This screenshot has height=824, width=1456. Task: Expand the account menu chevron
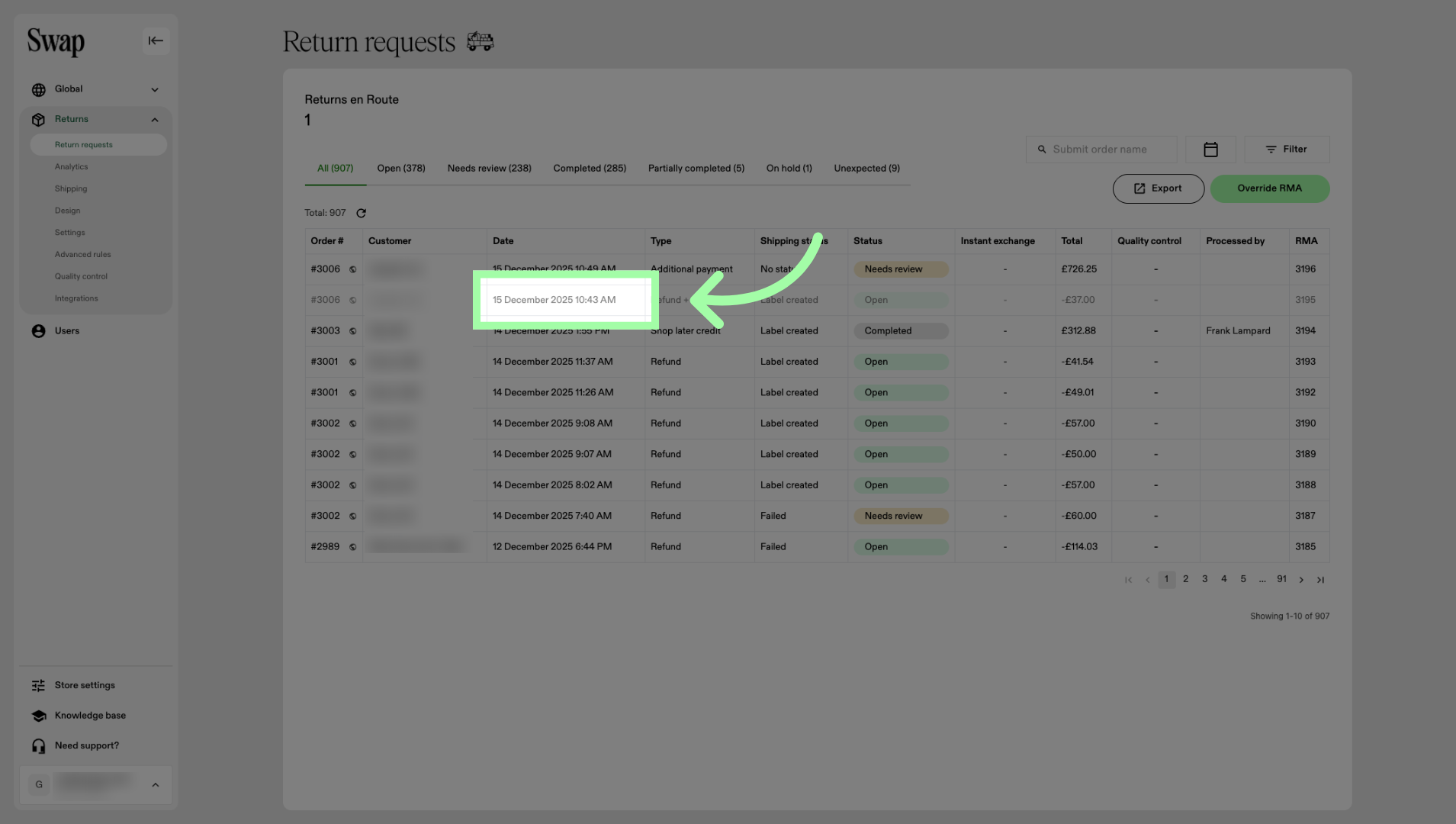[156, 785]
